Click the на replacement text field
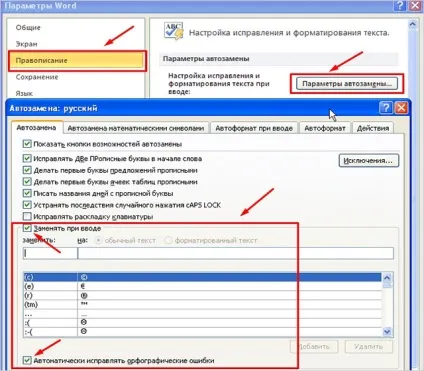 [236, 253]
